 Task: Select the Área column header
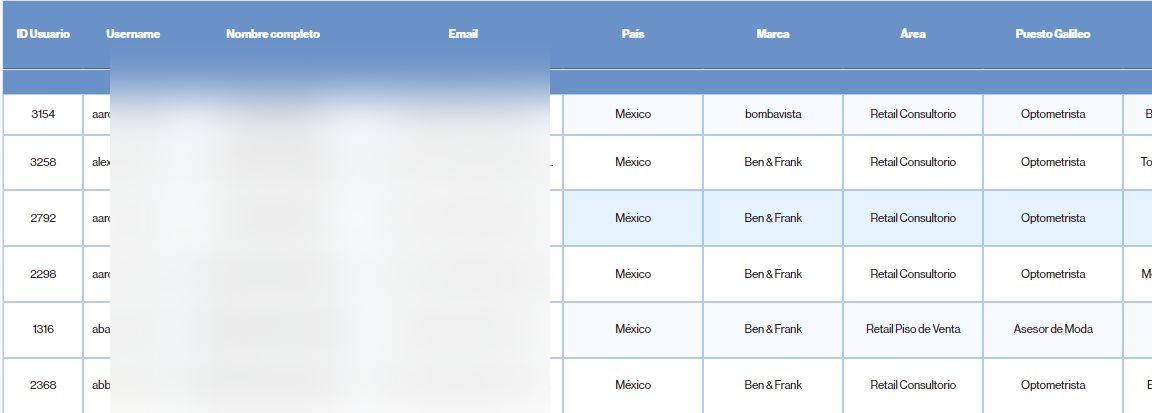912,35
